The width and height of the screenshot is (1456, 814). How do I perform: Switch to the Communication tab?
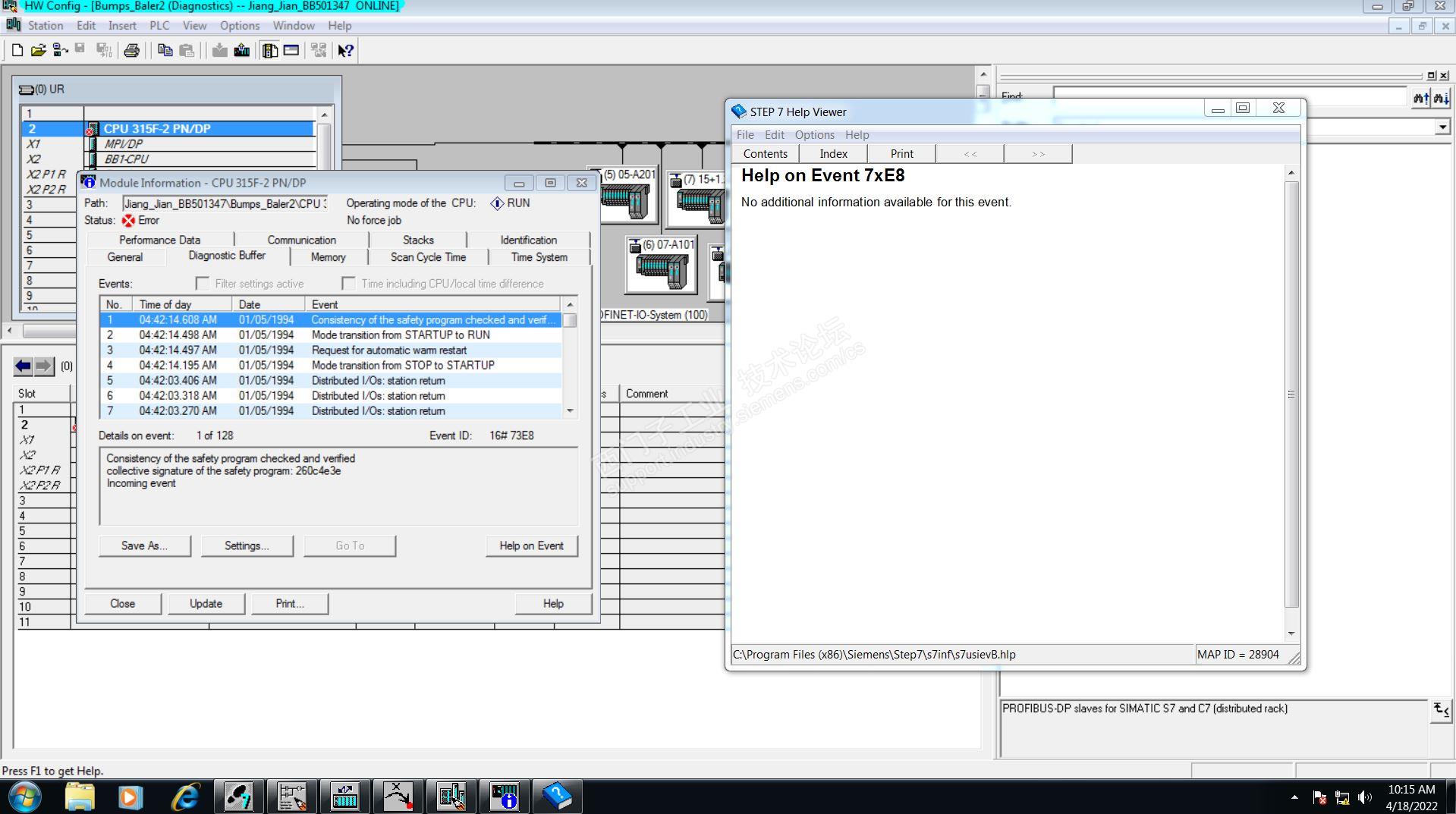(301, 240)
